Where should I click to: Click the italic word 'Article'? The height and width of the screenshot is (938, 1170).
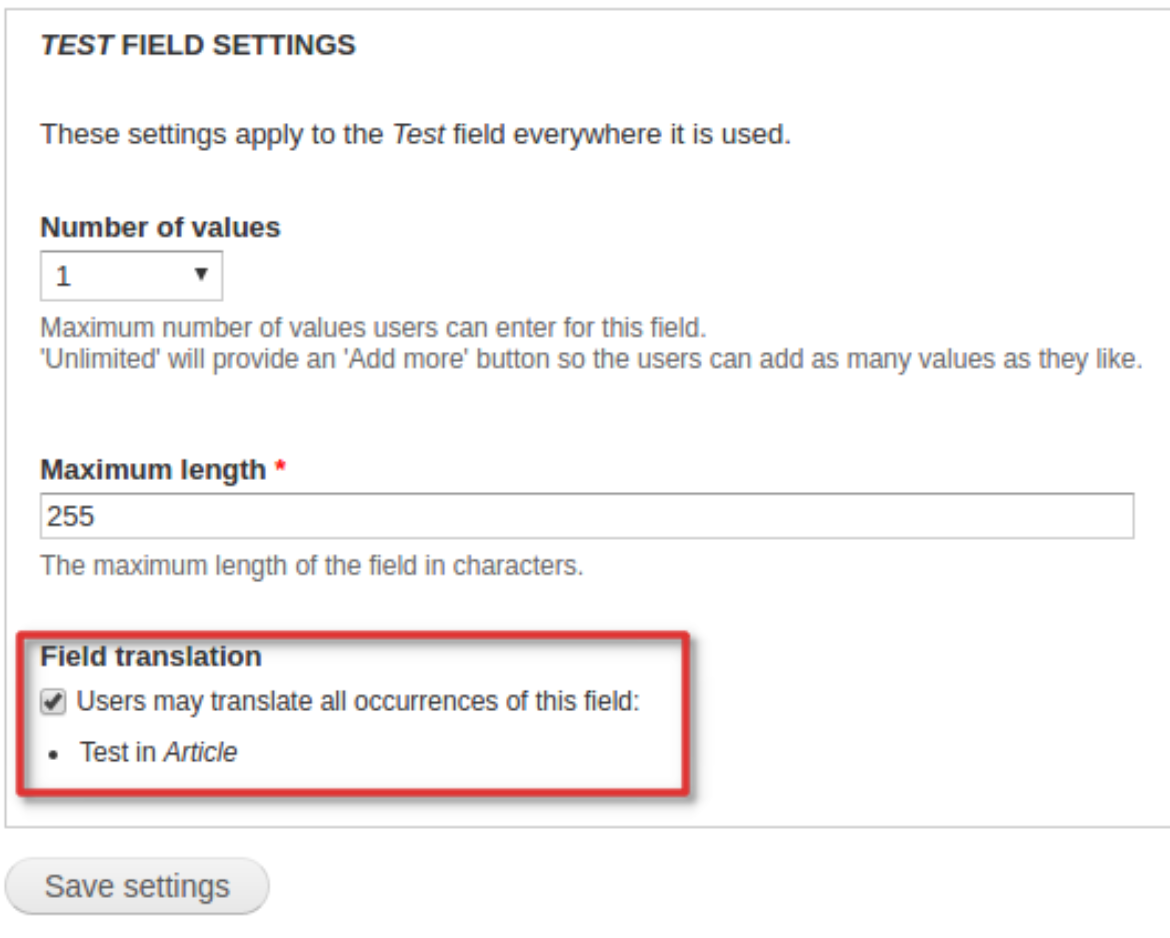200,752
